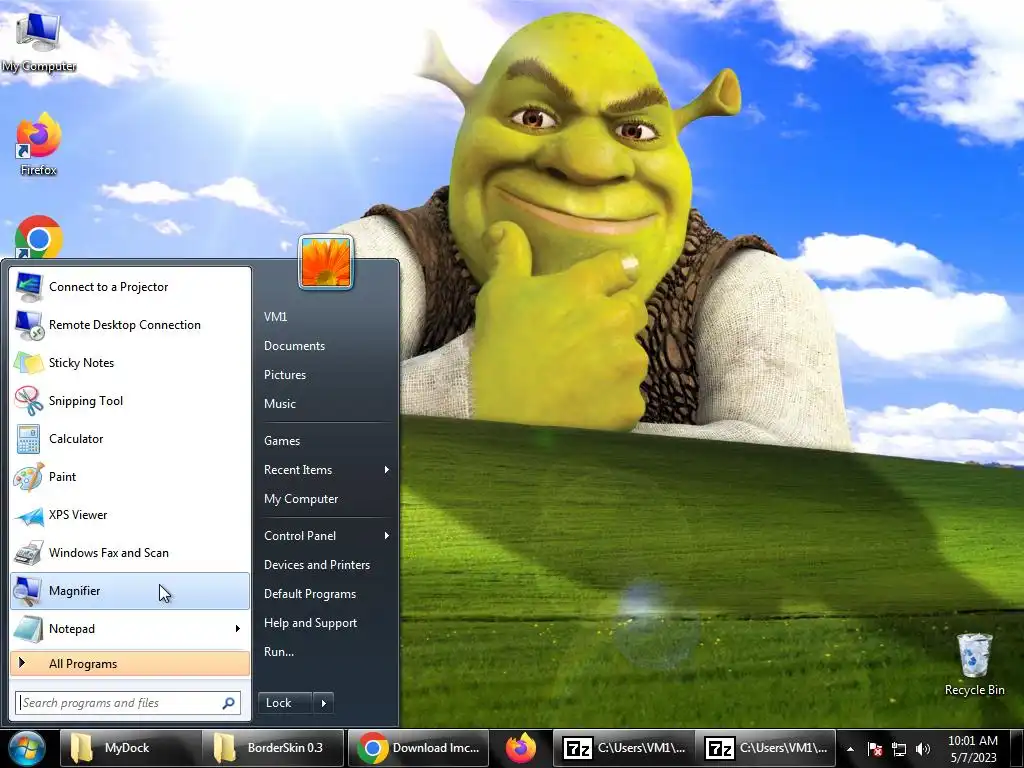Open My Computer in Start menu
Image resolution: width=1024 pixels, height=768 pixels.
300,499
